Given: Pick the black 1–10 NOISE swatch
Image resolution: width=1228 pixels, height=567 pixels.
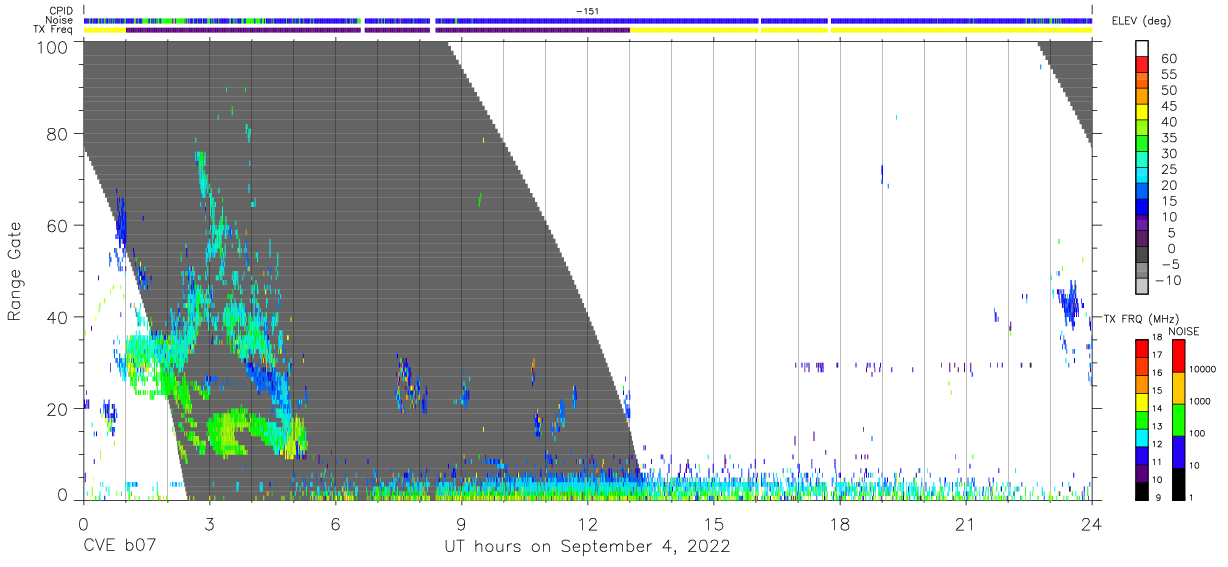Looking at the screenshot, I should (x=1179, y=483).
